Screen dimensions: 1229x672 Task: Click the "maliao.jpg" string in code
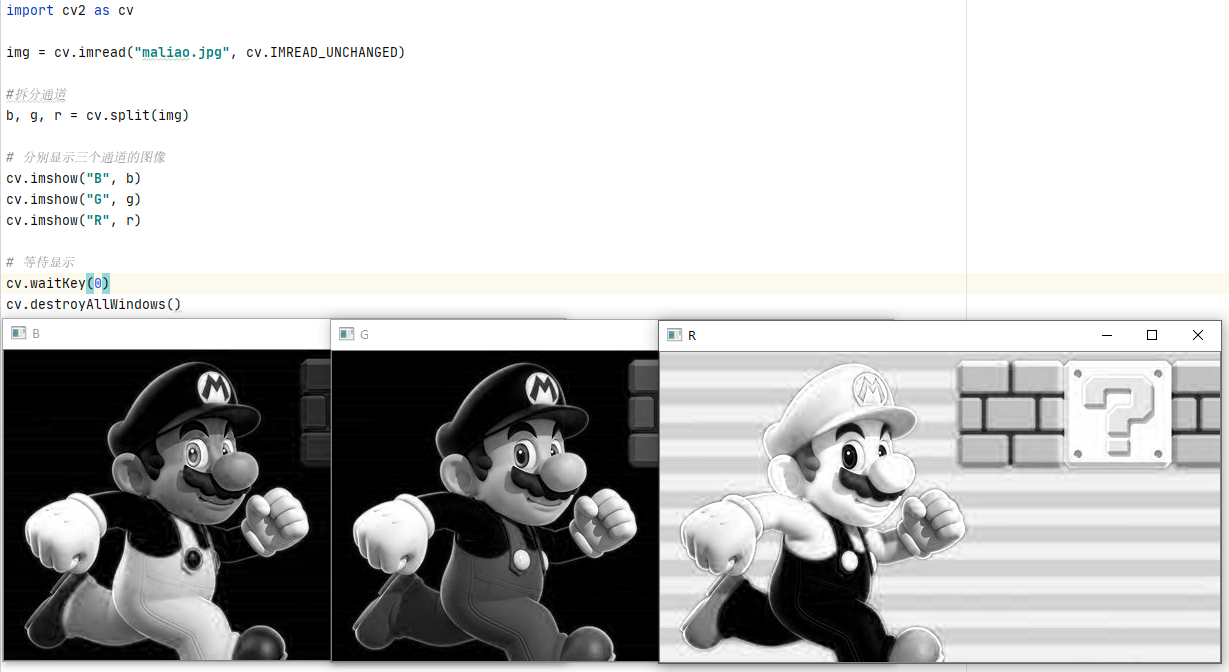pos(181,52)
